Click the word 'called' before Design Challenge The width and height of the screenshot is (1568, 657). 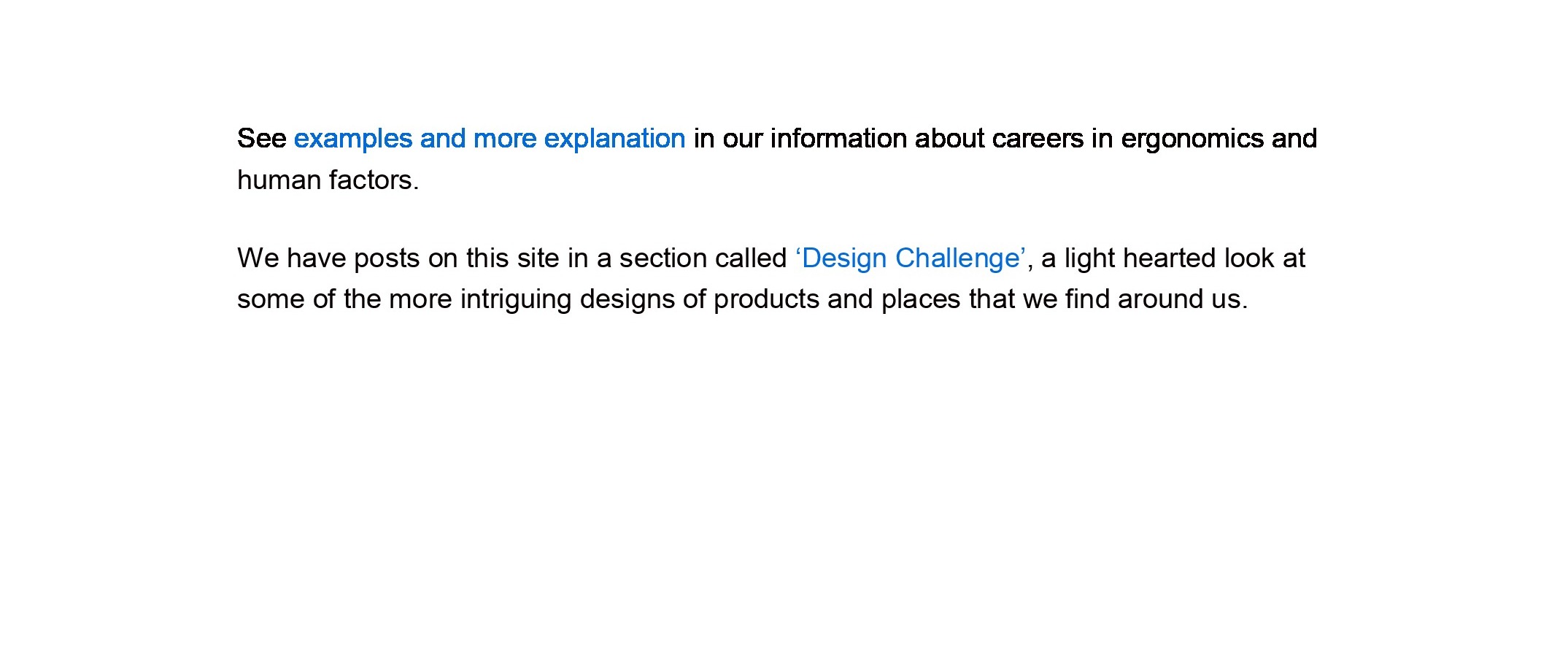pos(751,258)
